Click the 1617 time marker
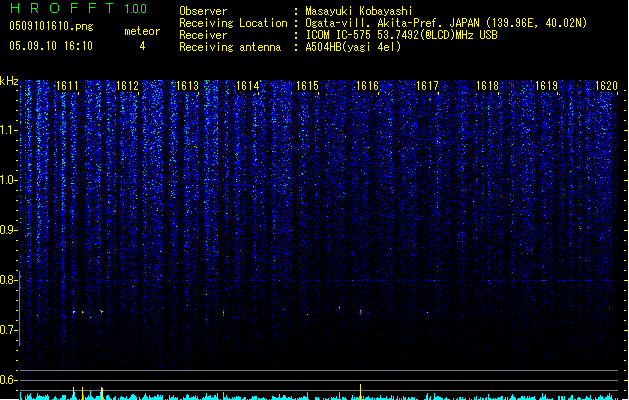The width and height of the screenshot is (629, 400). (x=427, y=86)
